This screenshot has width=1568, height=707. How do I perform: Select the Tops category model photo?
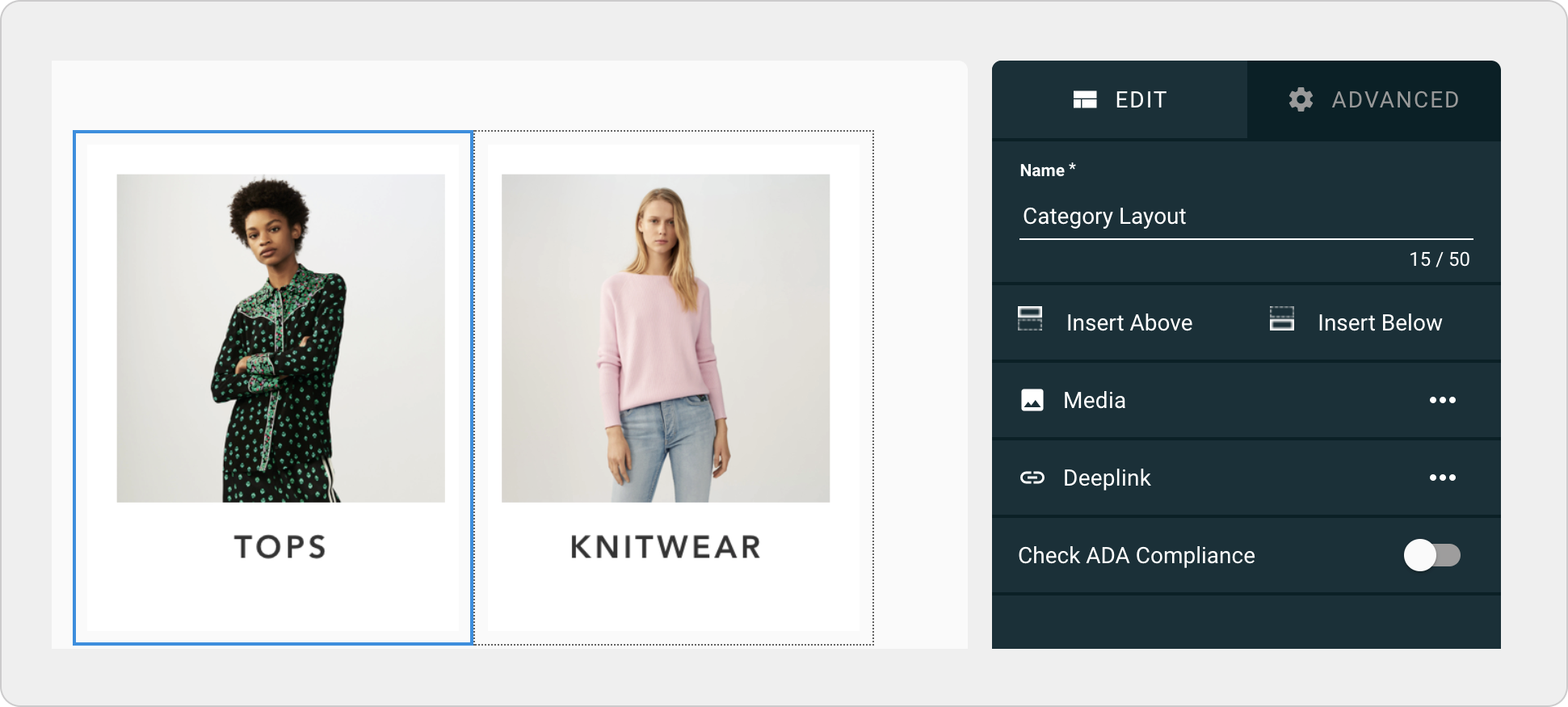click(x=281, y=339)
